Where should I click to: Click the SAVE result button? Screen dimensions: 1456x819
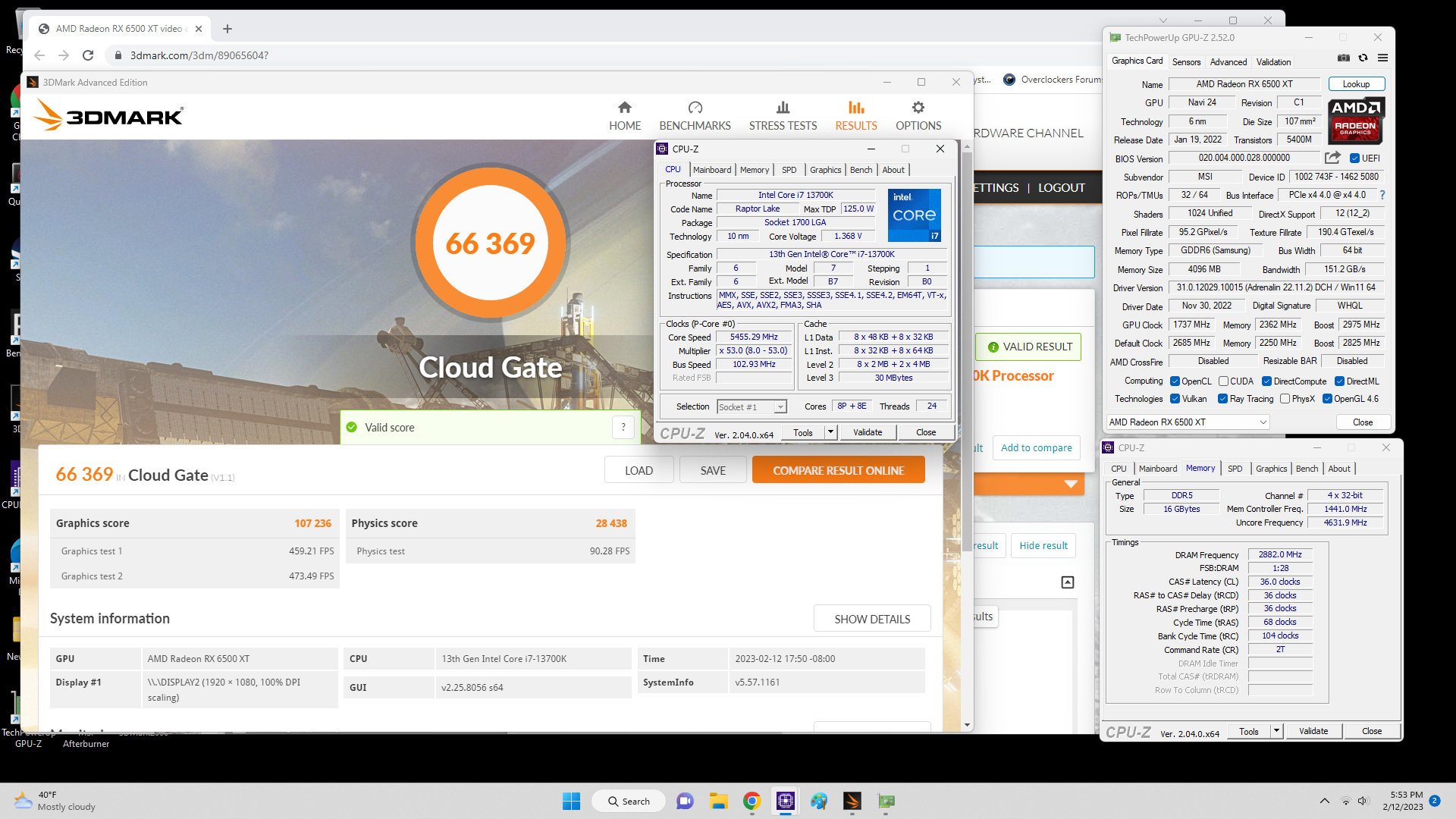pos(713,470)
